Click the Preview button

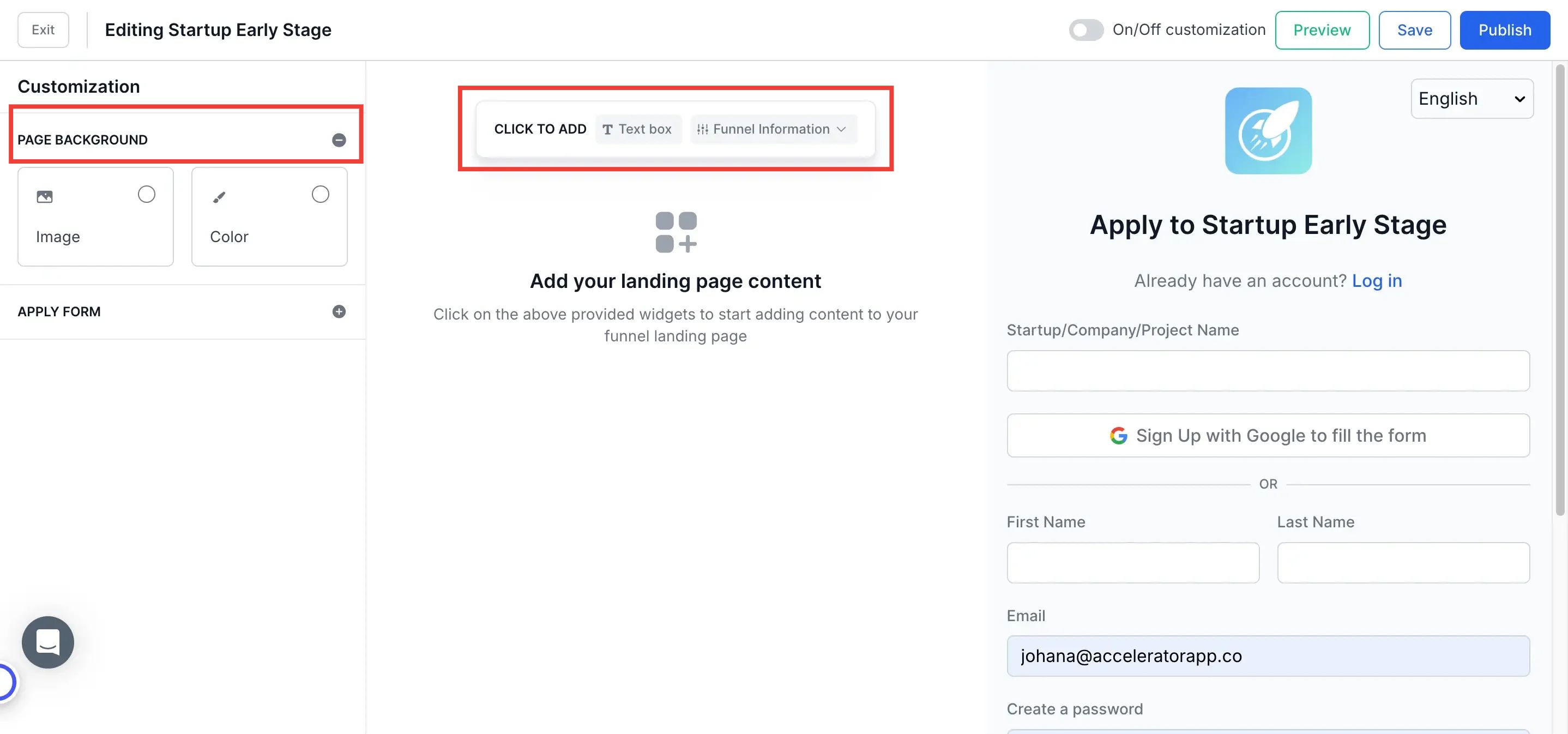[x=1322, y=30]
